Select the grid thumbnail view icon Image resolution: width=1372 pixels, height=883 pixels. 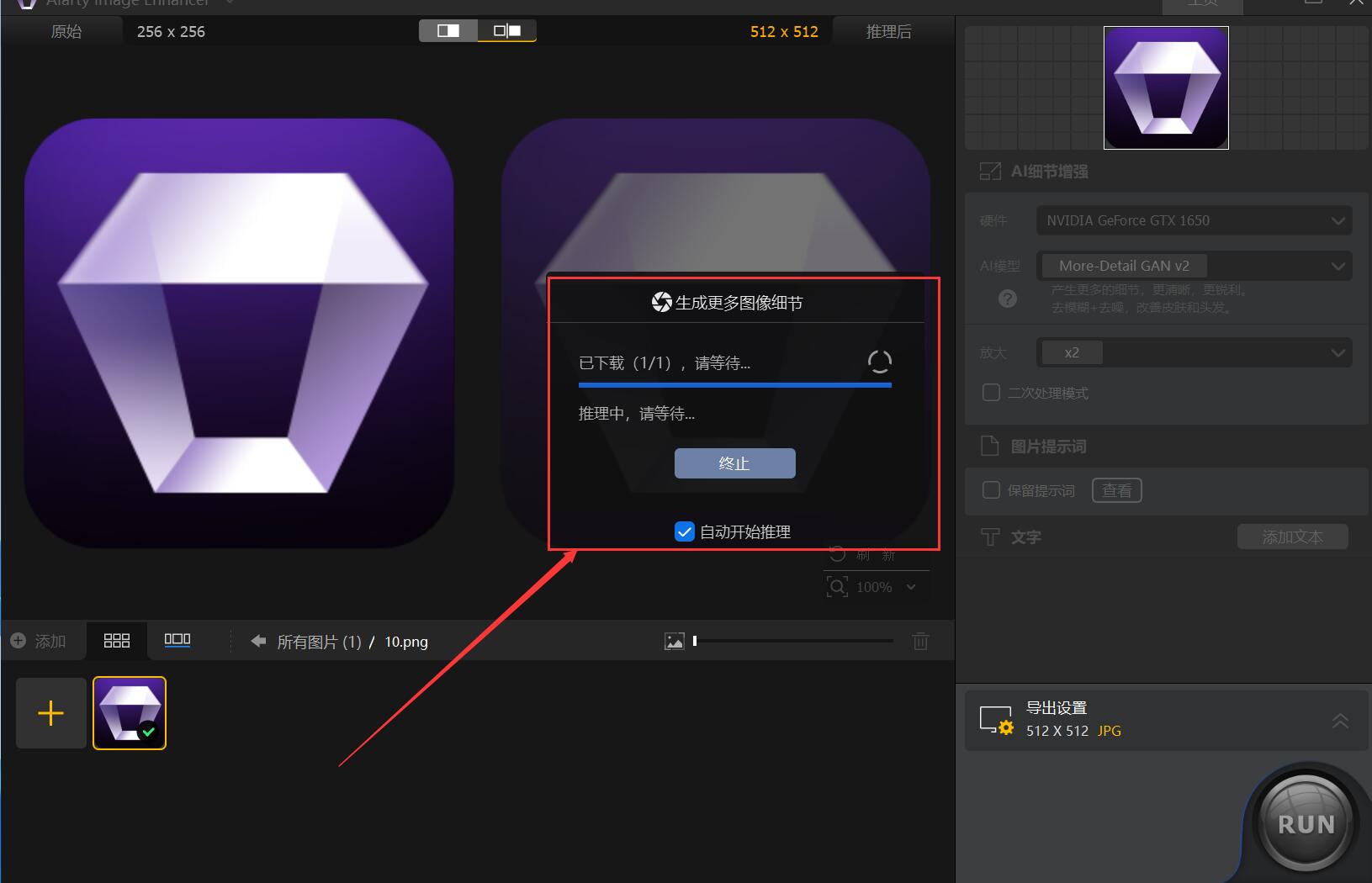coord(116,641)
